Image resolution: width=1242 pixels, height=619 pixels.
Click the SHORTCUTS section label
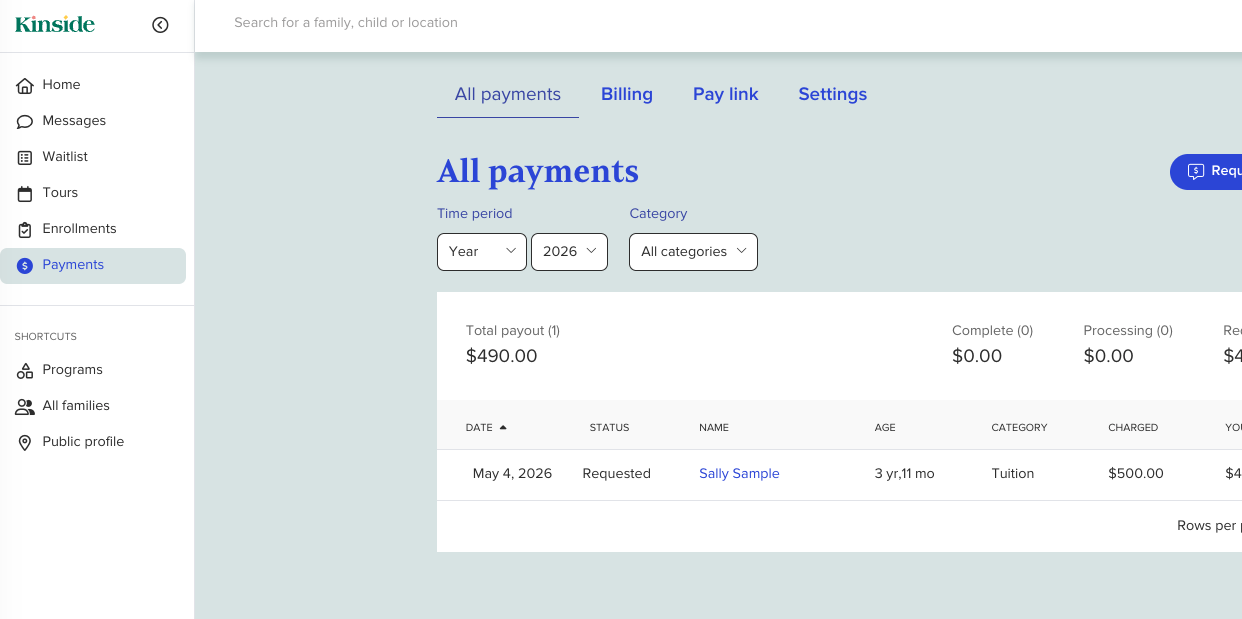click(46, 337)
